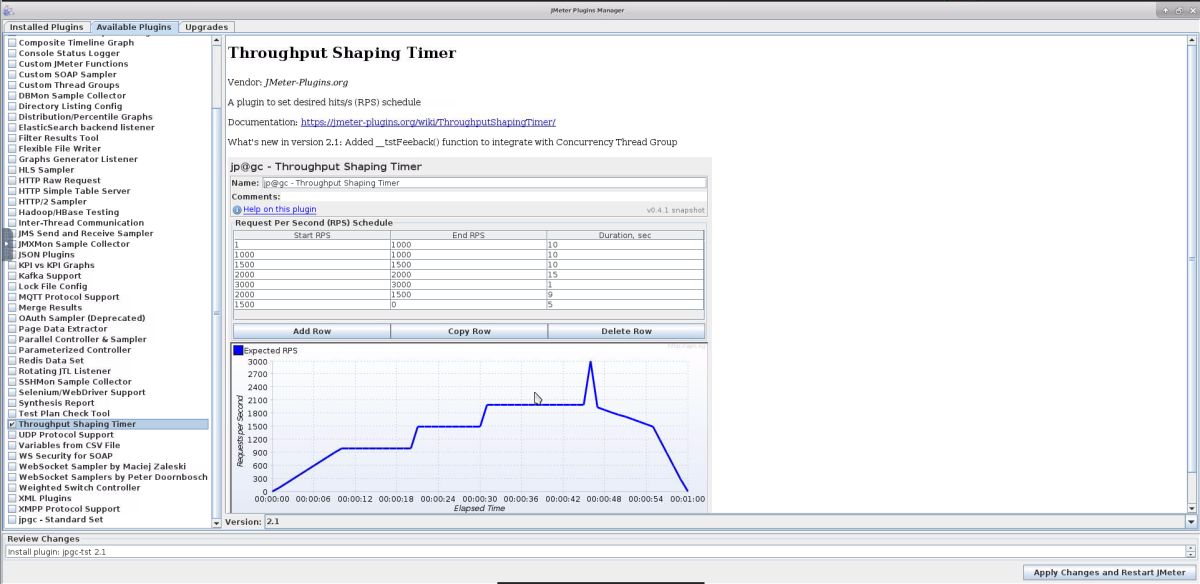This screenshot has height=584, width=1200.
Task: Open the Help on this plugin link
Action: [x=280, y=210]
